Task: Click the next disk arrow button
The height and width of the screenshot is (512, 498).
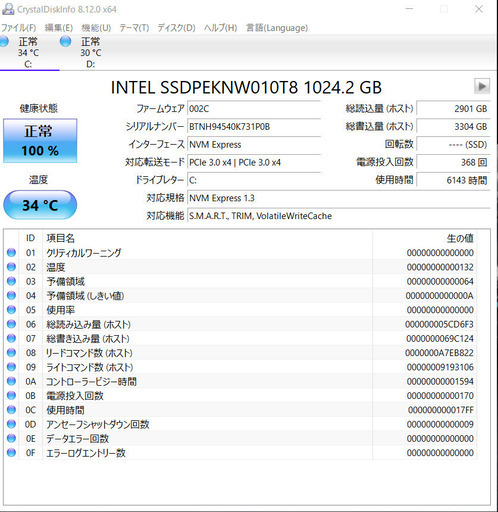Action: point(482,86)
